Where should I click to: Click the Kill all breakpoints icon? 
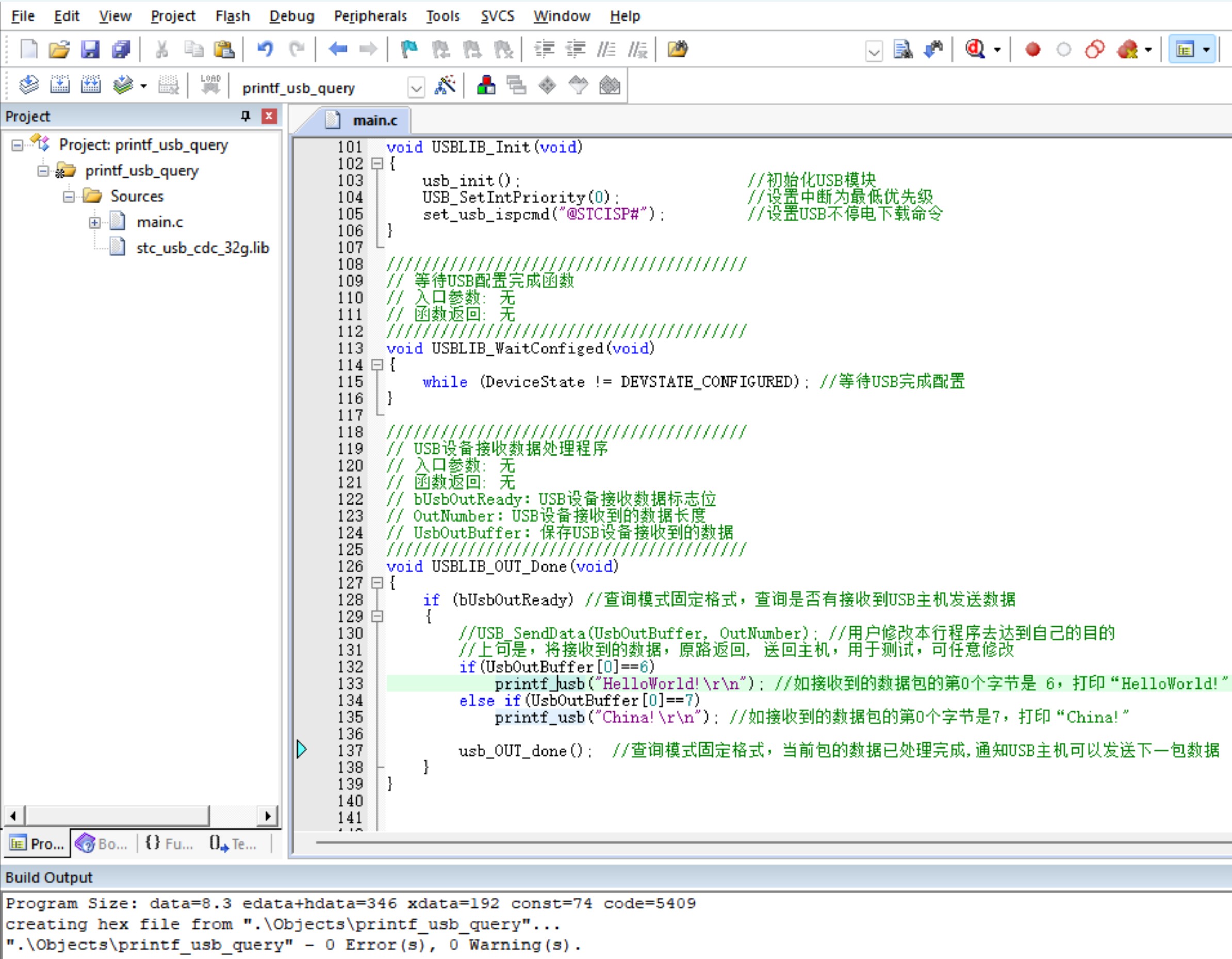pos(1127,50)
